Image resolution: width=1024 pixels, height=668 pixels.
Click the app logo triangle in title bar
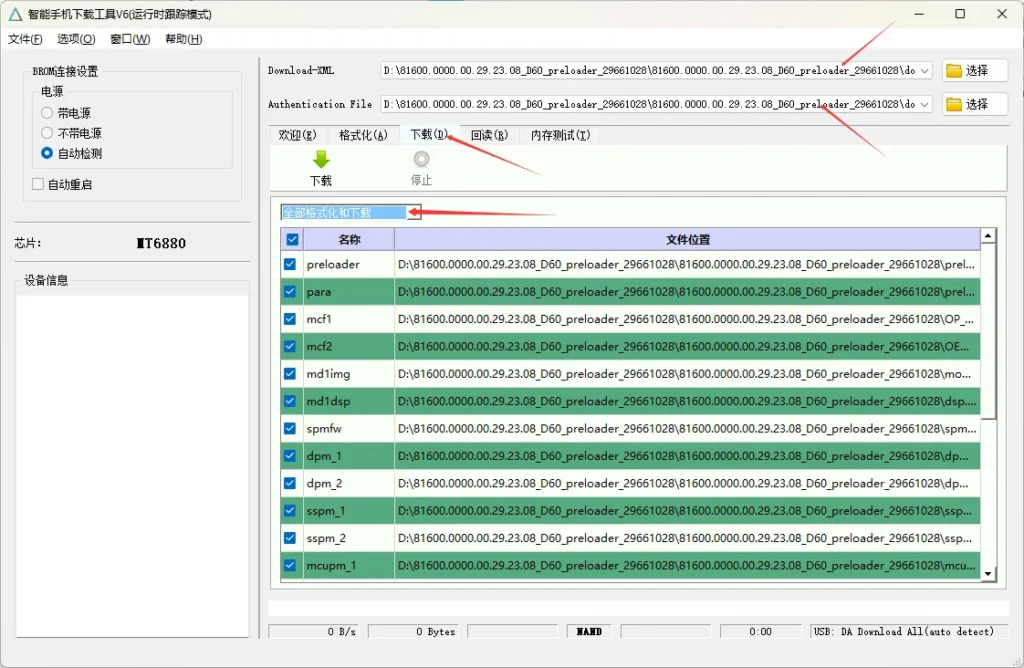click(14, 14)
